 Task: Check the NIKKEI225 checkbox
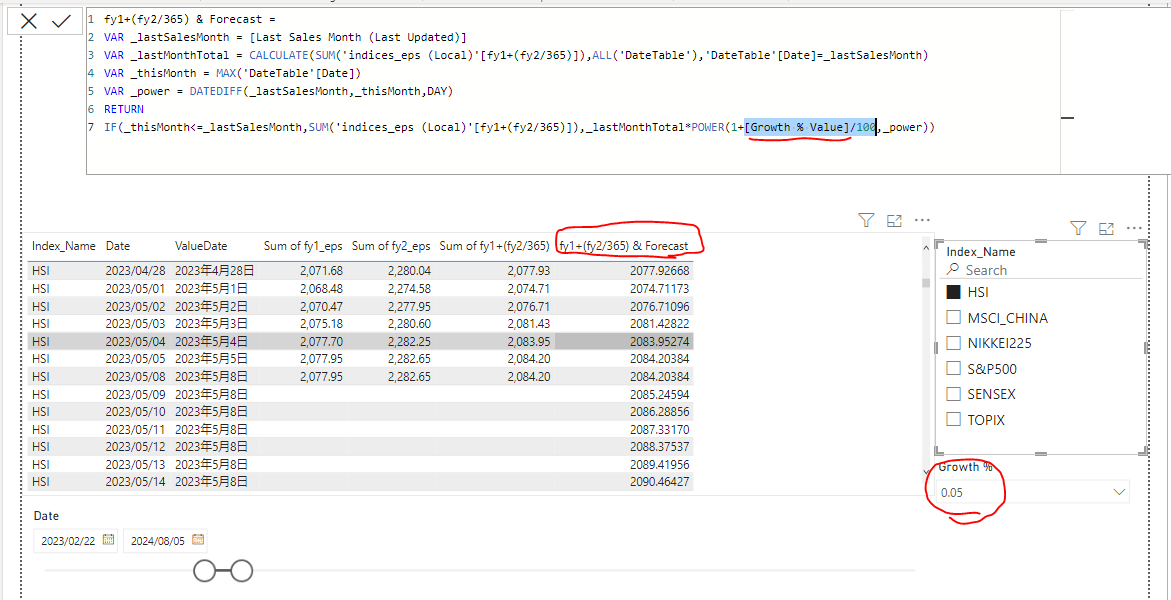pos(953,343)
